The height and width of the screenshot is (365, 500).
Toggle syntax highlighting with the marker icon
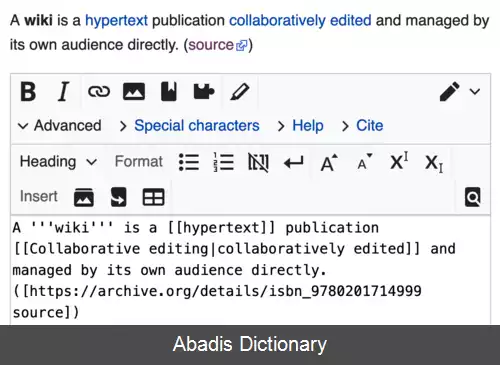239,91
